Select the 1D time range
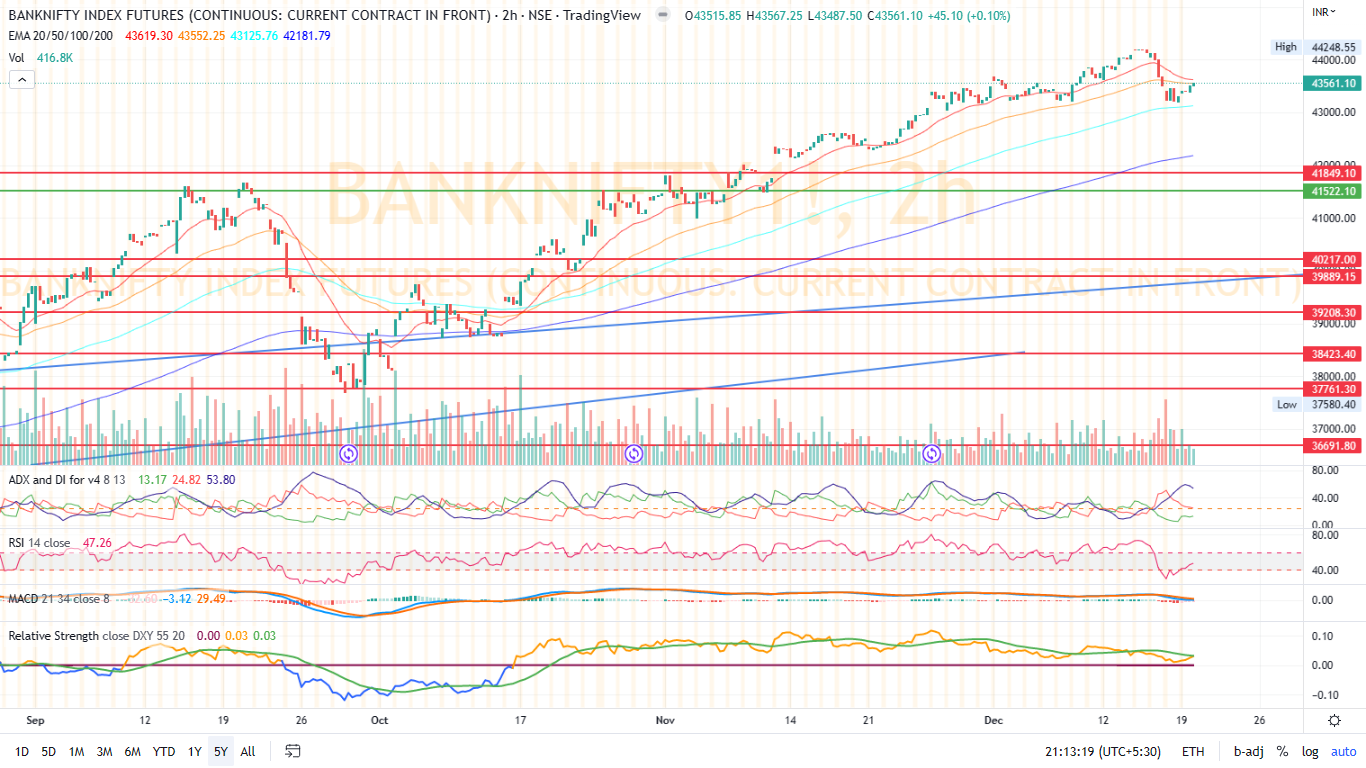The width and height of the screenshot is (1366, 768). point(21,751)
